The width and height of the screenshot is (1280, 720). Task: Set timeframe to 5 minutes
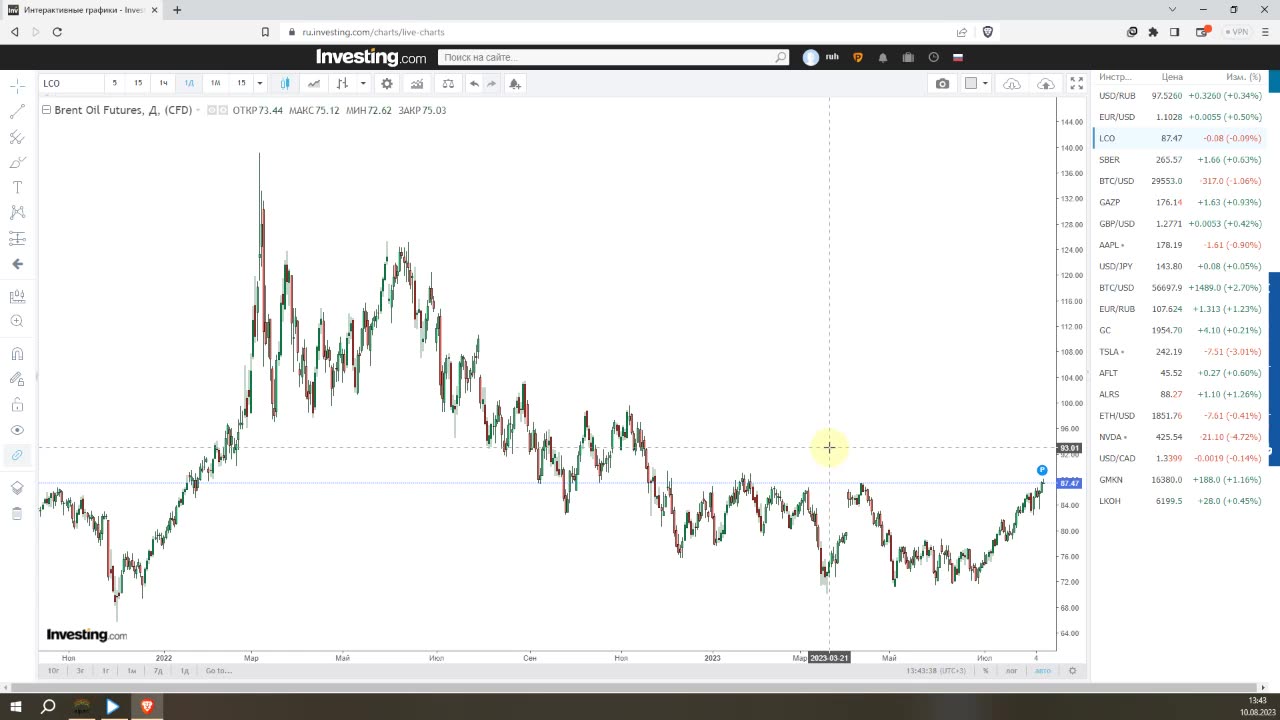click(x=114, y=83)
